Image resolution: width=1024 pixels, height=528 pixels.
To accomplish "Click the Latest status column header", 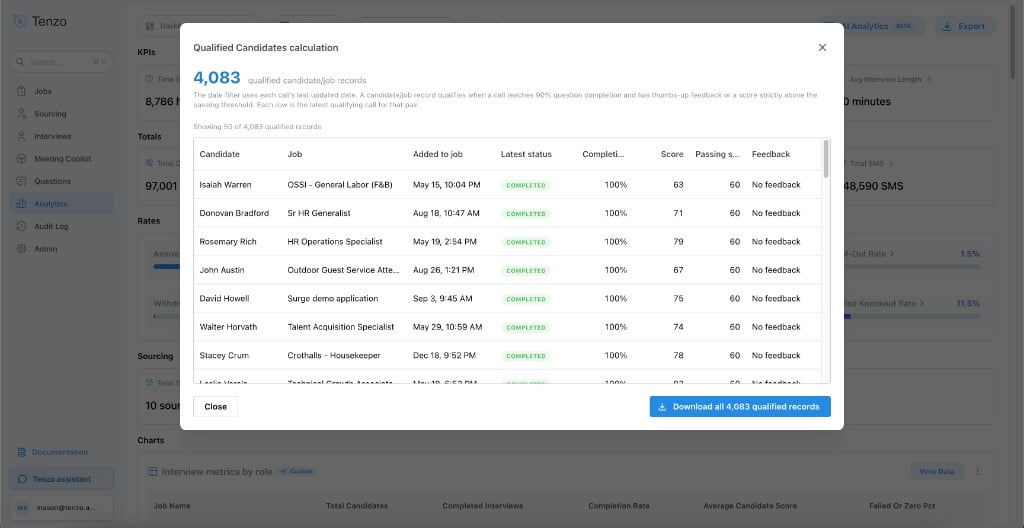I will 526,154.
